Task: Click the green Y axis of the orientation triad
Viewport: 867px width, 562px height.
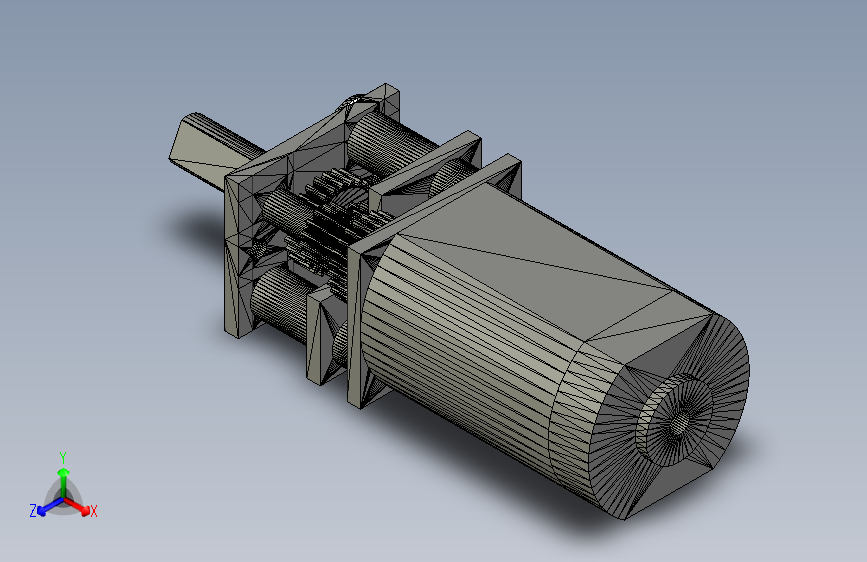Action: (x=64, y=482)
